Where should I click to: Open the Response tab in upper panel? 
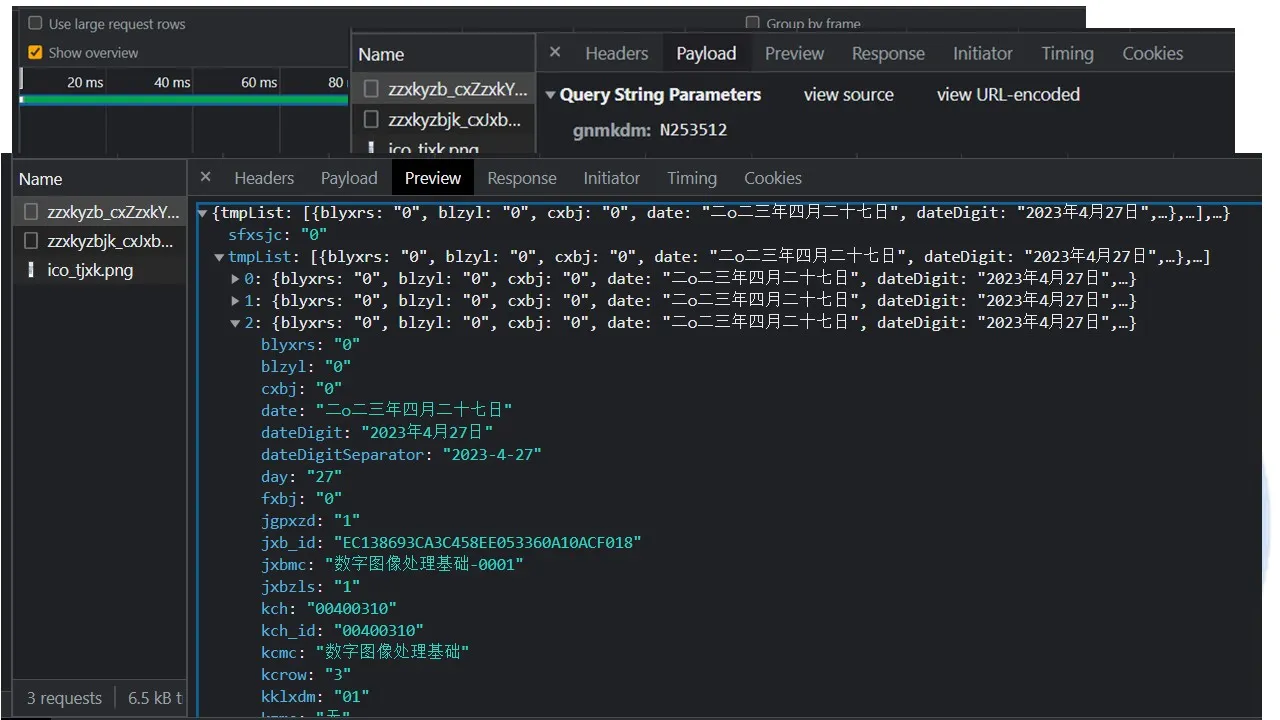pos(888,54)
